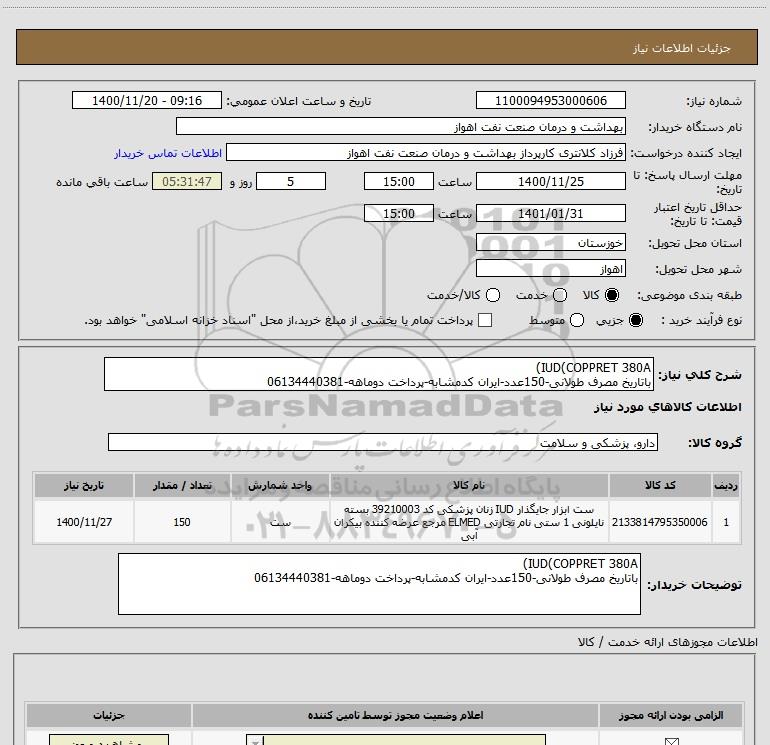Click the delivery province field خوزستان

click(550, 242)
